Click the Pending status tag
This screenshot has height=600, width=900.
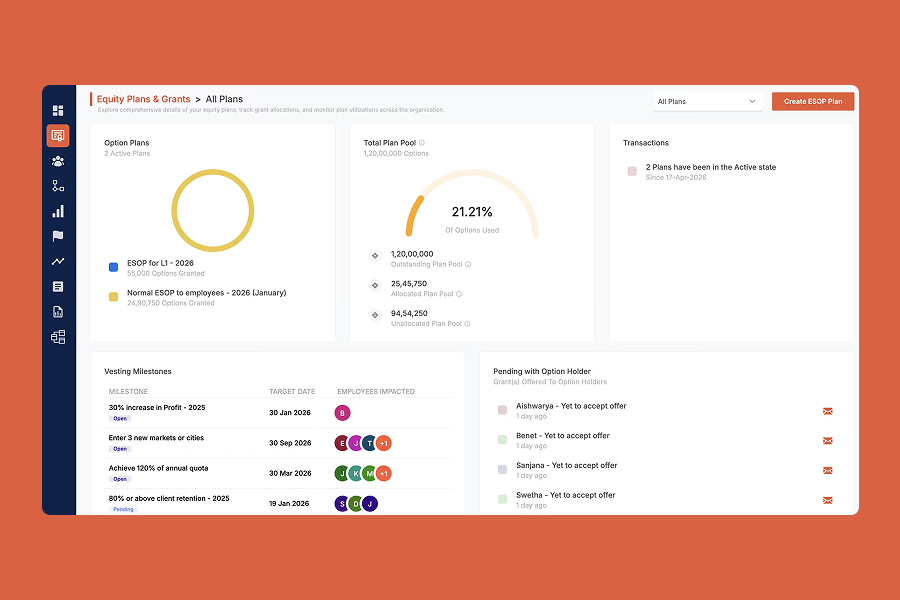[123, 509]
